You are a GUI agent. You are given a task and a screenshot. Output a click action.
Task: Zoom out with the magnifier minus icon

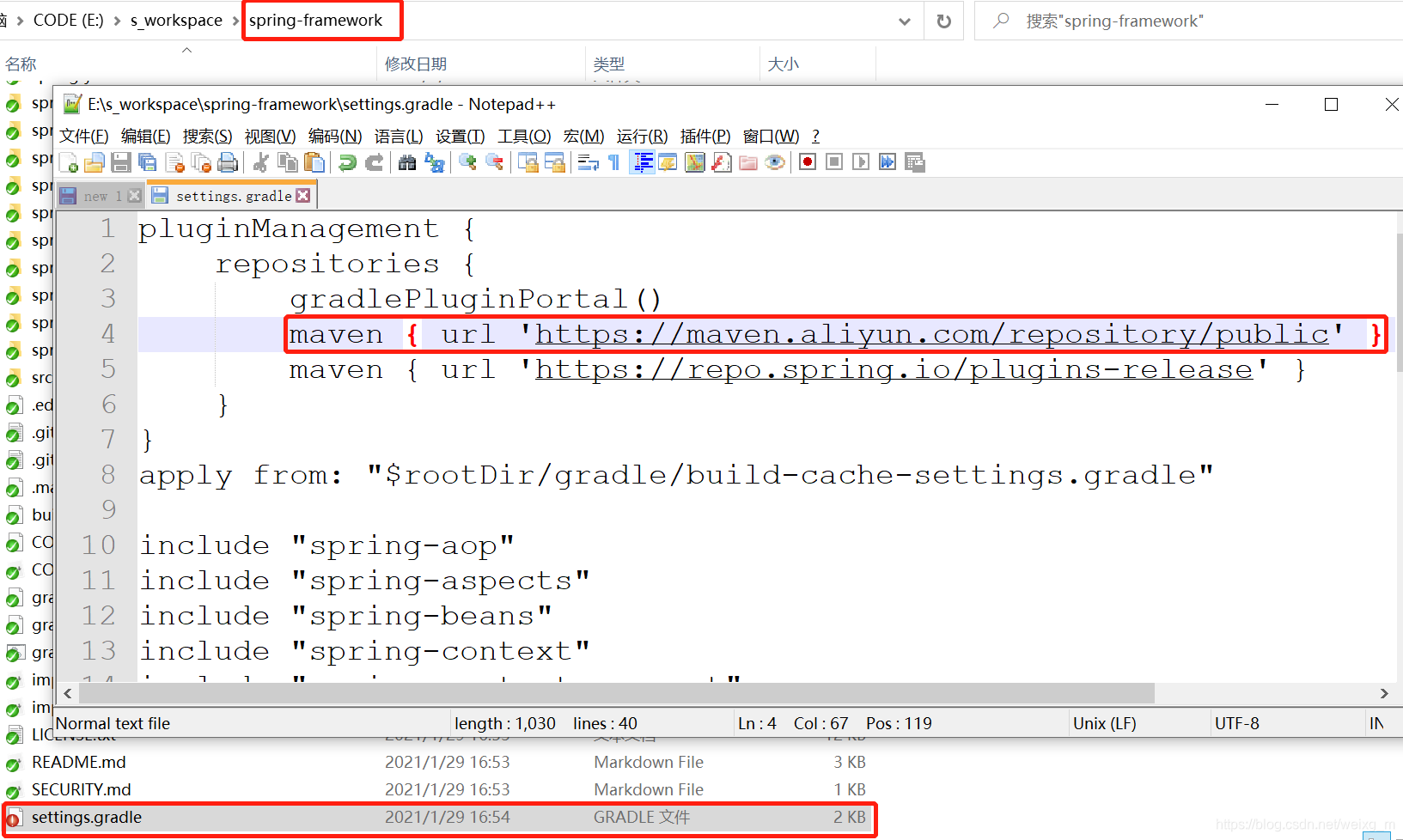(495, 162)
